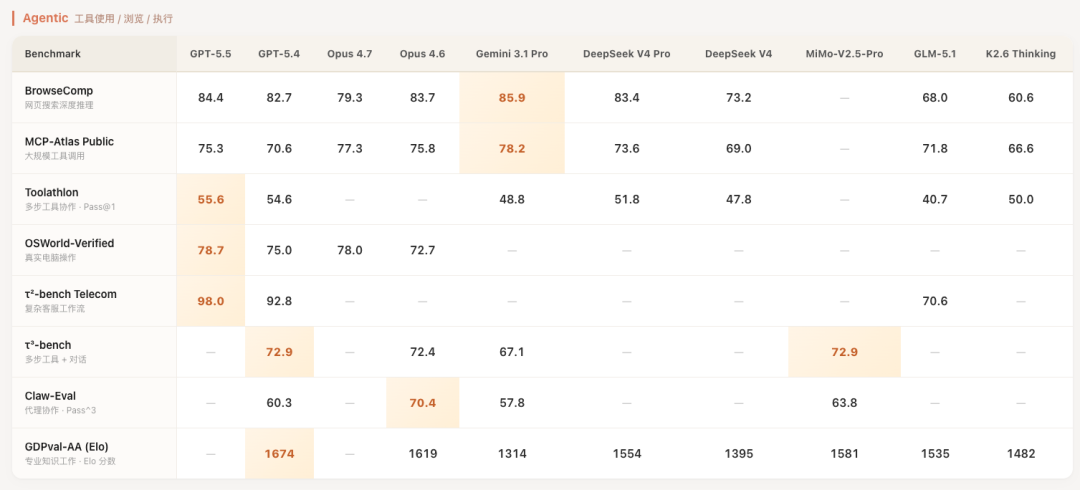Click the 78.2 MCP-Atlas highlighted cell

coord(512,148)
